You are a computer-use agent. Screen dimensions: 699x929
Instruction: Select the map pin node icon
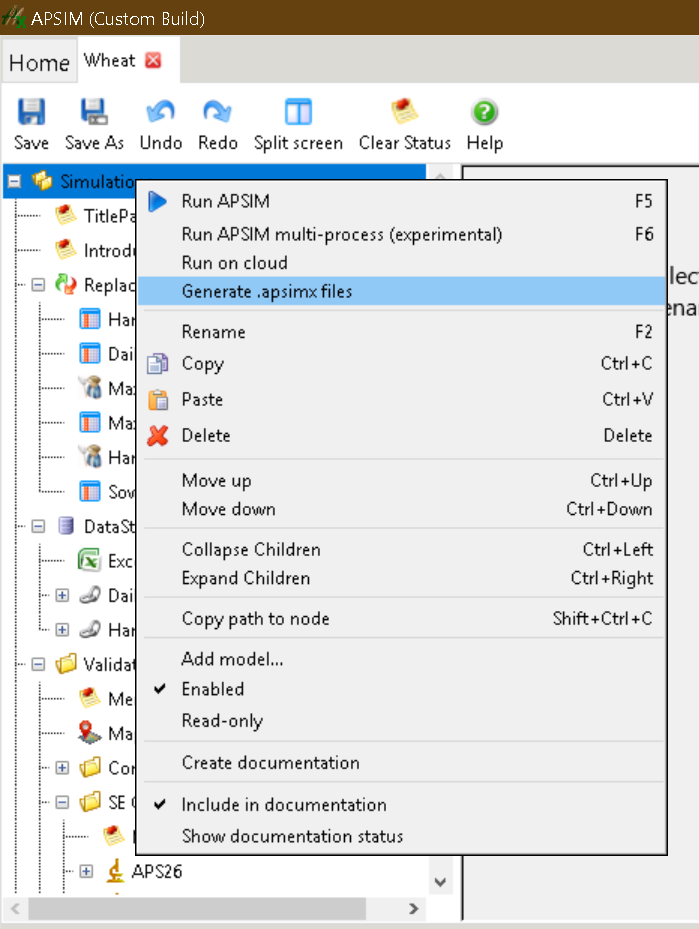(x=89, y=733)
